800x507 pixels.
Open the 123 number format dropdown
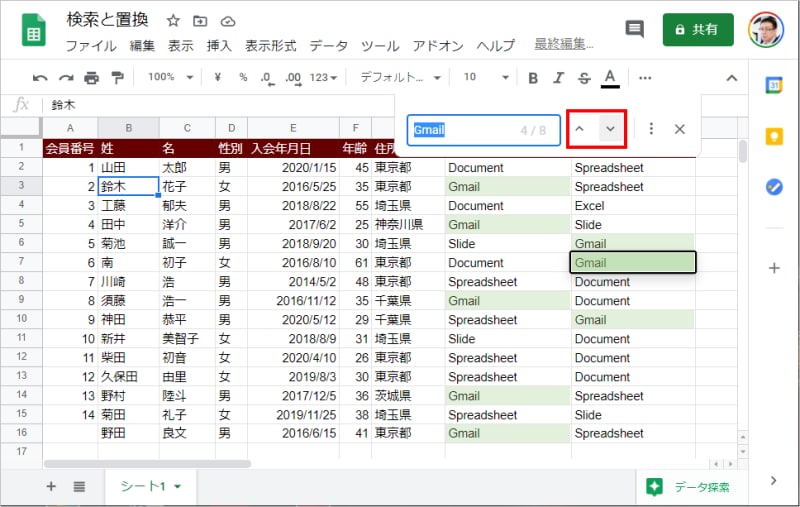coord(323,78)
